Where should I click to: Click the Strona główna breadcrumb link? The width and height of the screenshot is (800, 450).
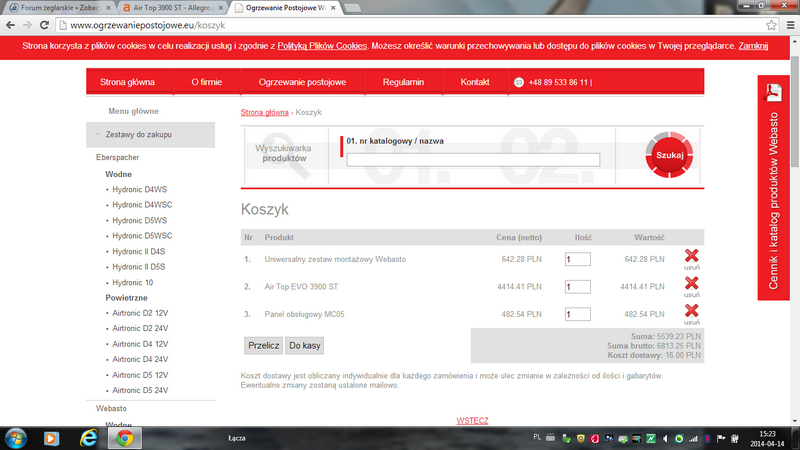(x=264, y=112)
